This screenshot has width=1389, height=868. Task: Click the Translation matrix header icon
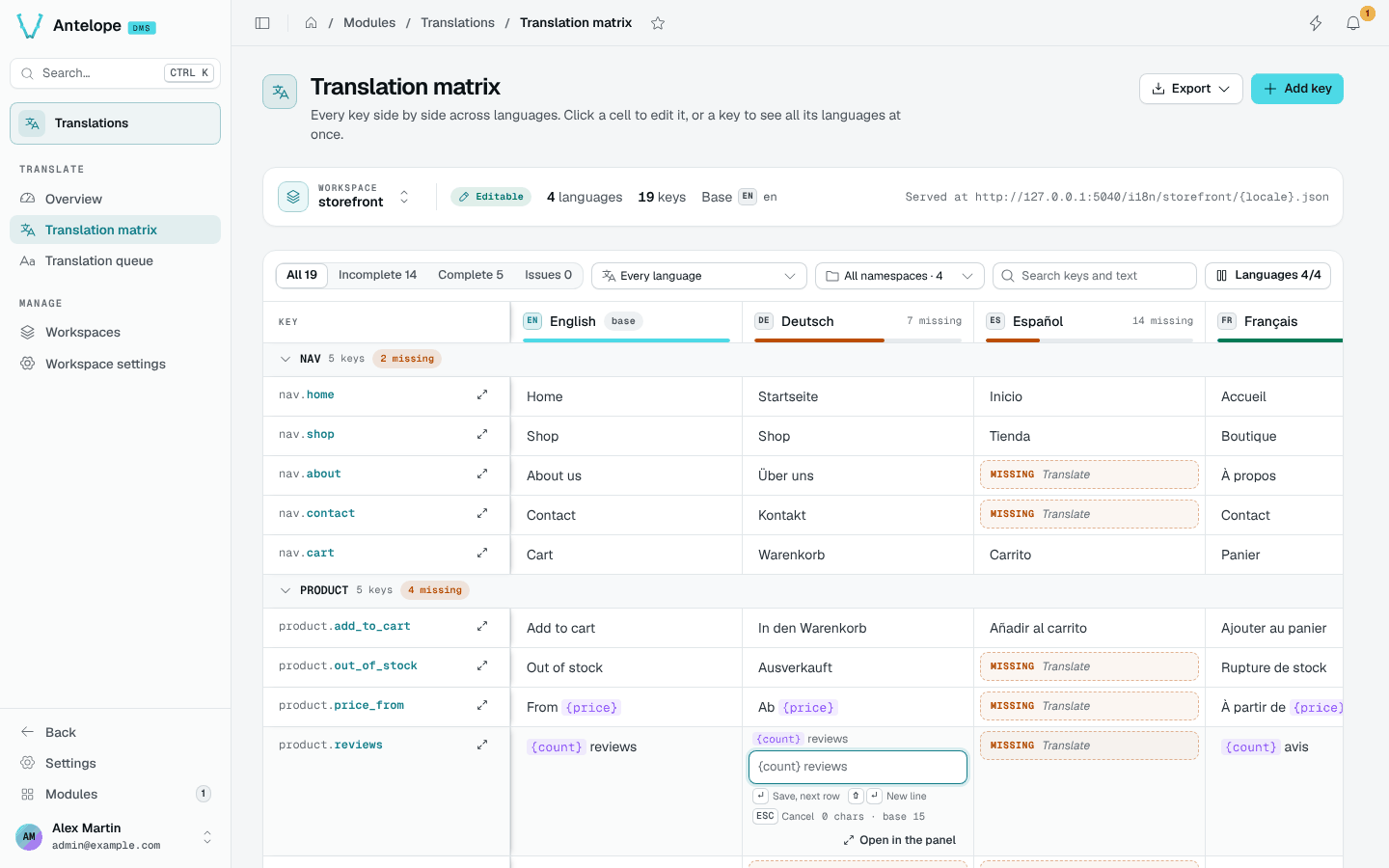pyautogui.click(x=280, y=92)
